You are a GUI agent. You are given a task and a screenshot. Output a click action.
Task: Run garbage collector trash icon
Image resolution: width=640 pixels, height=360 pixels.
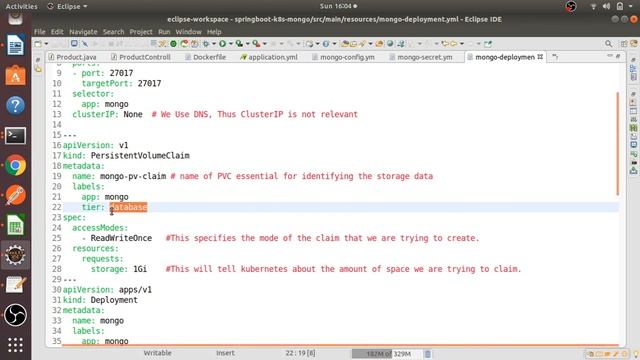427,354
